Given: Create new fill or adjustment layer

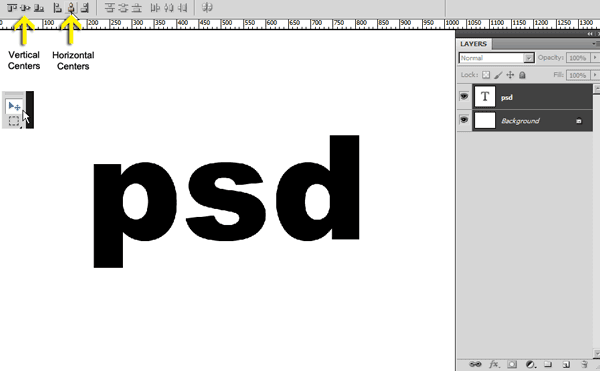Looking at the screenshot, I should [x=530, y=364].
